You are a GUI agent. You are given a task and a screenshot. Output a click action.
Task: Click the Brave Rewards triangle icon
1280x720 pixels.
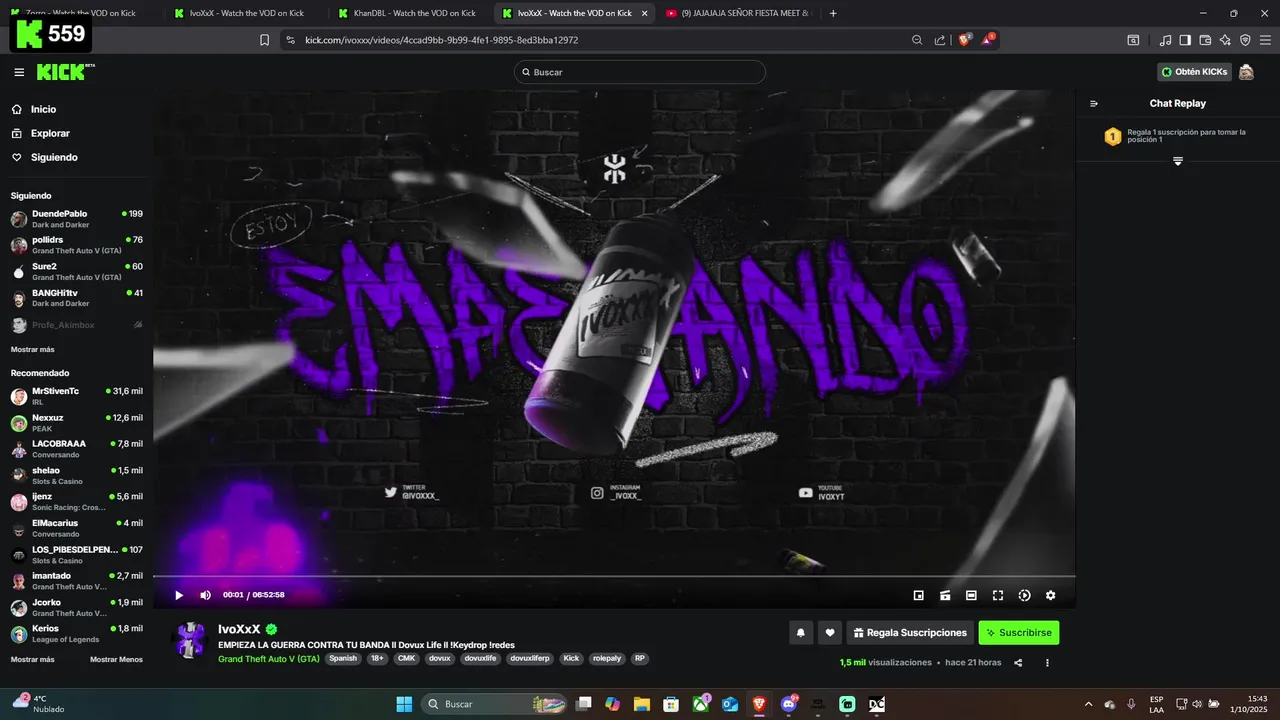coord(988,40)
